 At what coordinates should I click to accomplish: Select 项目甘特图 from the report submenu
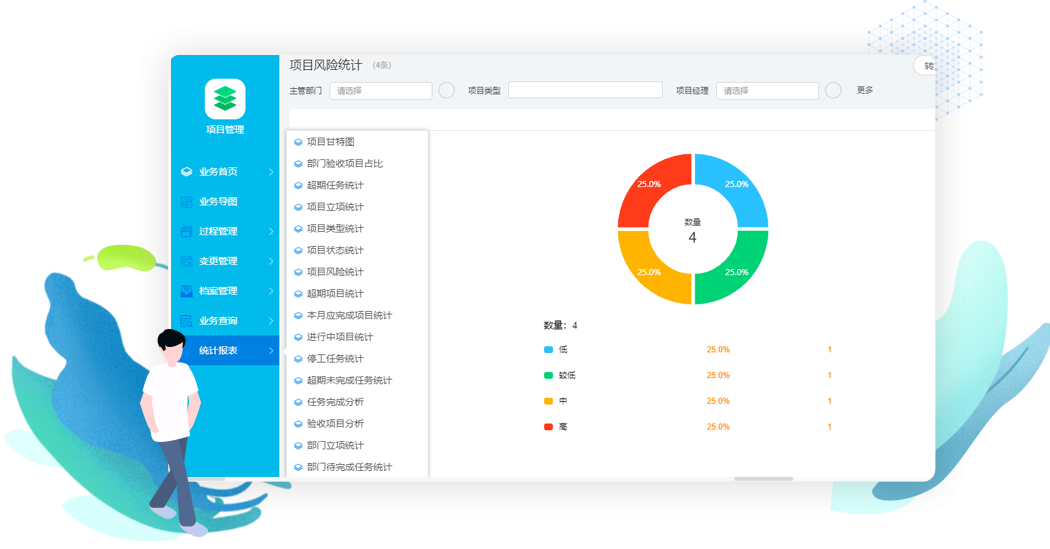coord(330,142)
